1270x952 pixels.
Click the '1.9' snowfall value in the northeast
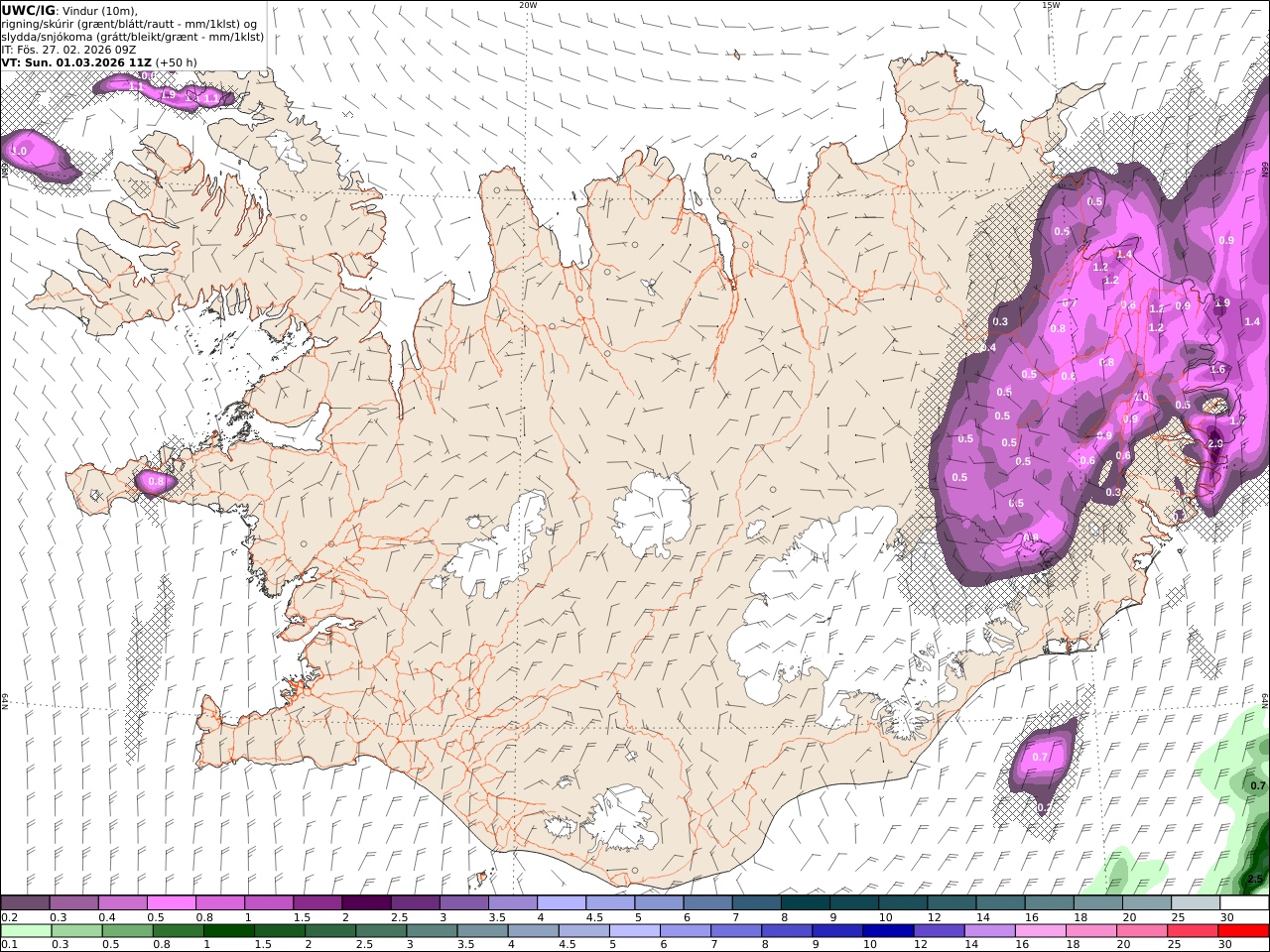(x=1222, y=303)
